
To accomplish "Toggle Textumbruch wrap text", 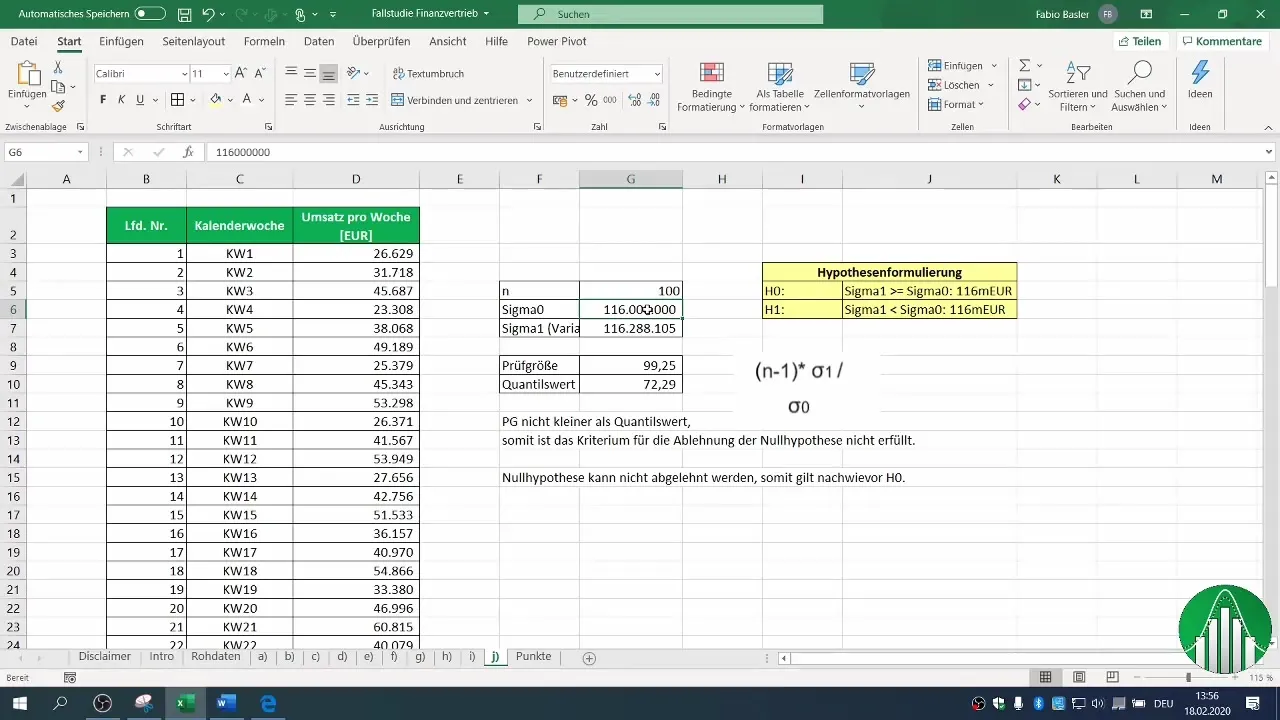I will point(428,74).
